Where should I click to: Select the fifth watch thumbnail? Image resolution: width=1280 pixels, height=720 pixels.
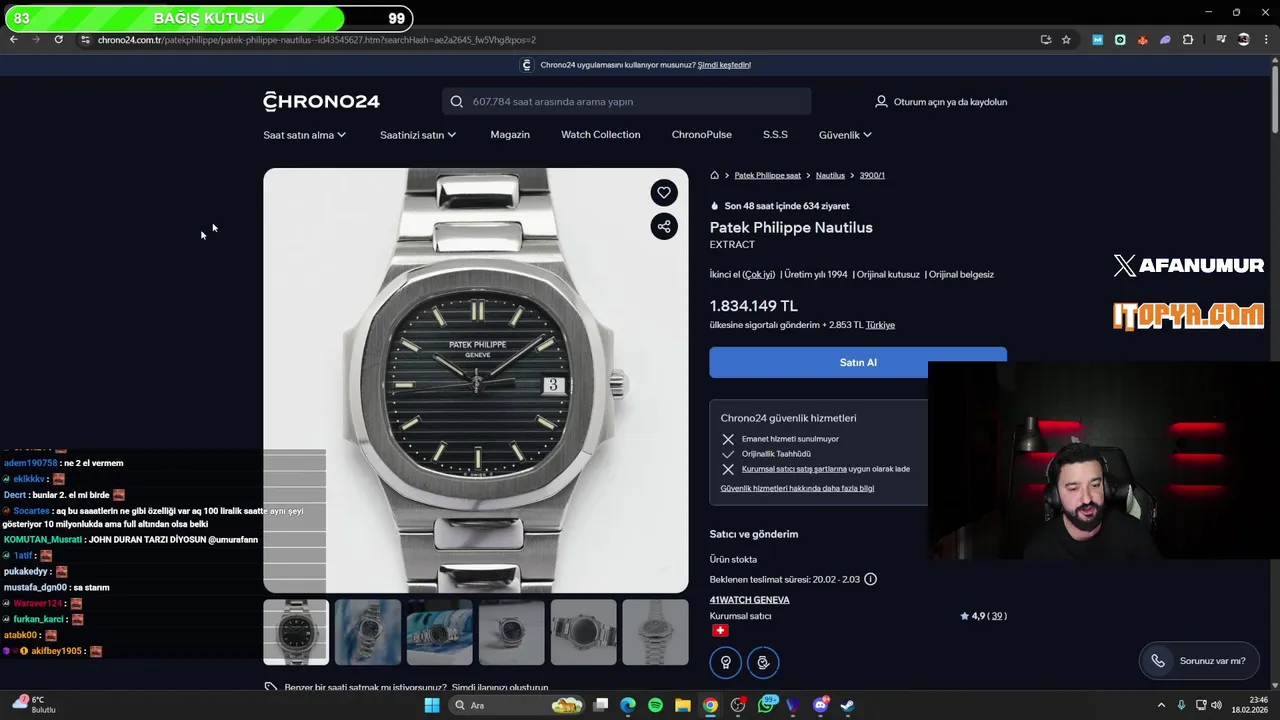pos(583,632)
